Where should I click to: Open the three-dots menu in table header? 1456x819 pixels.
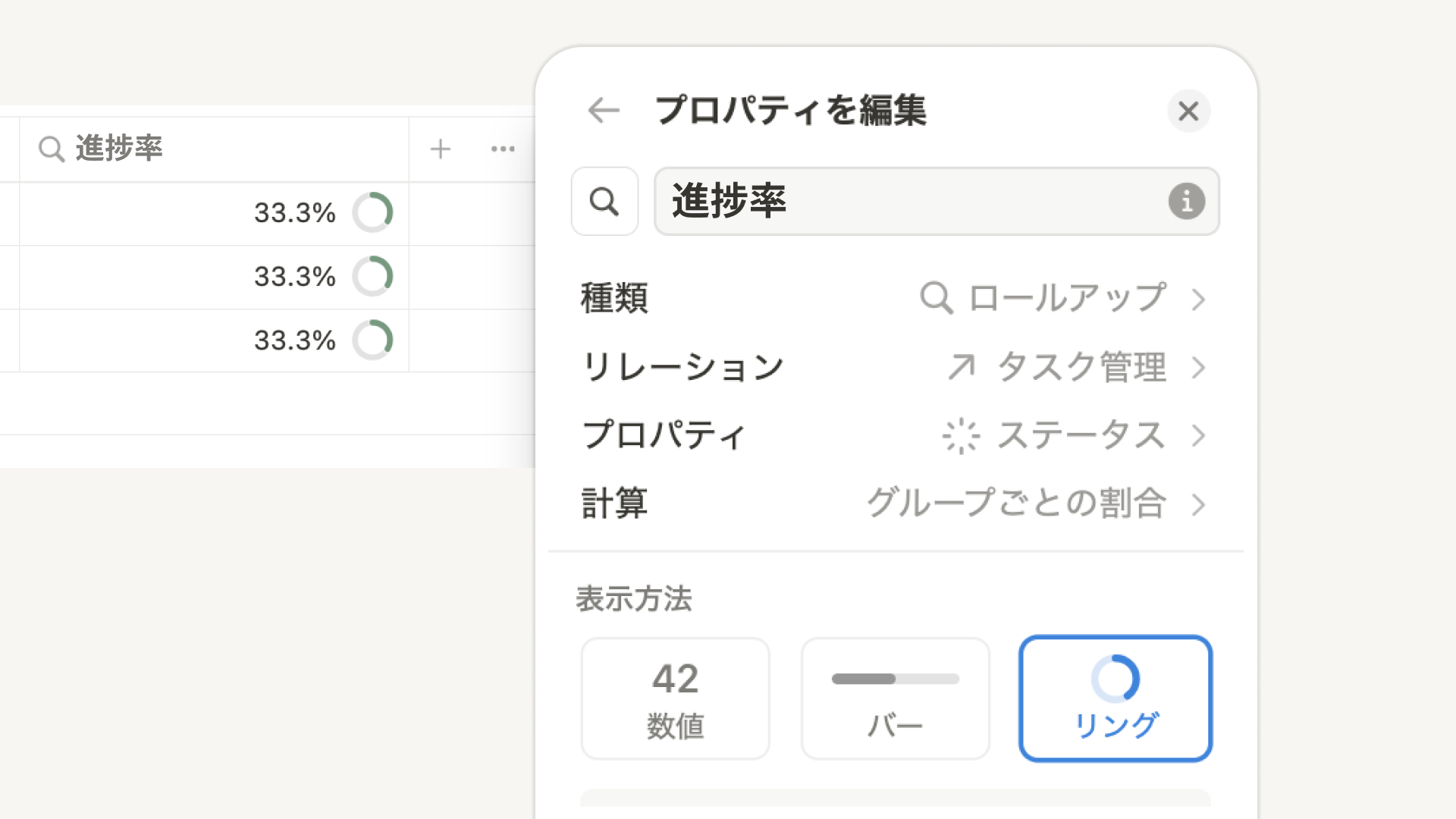[503, 149]
